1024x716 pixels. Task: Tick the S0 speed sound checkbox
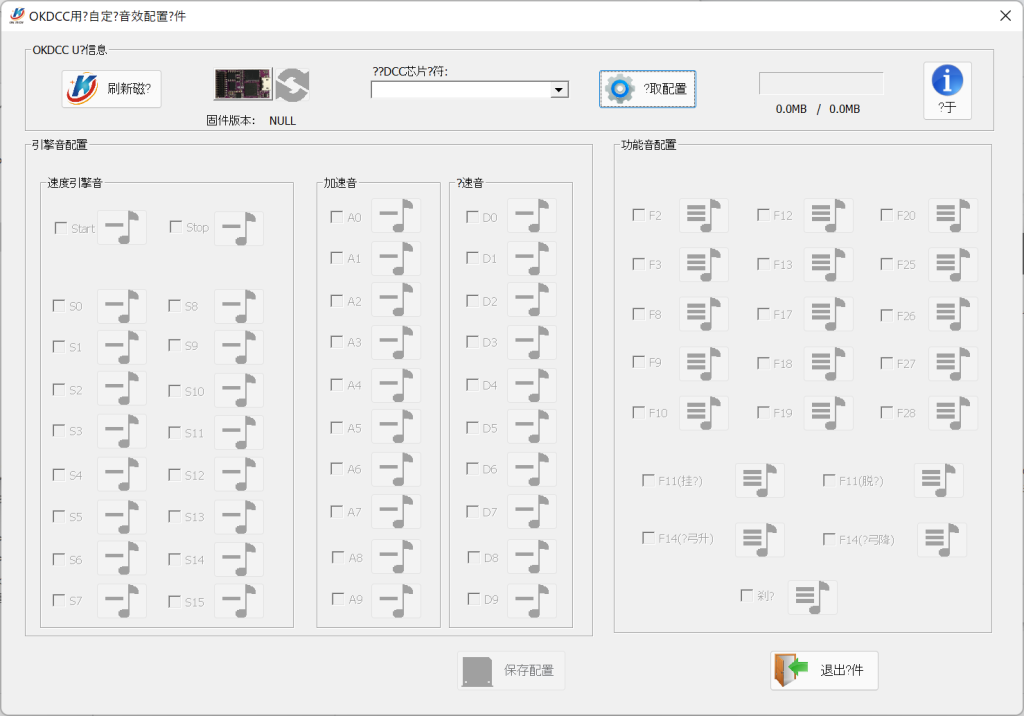coord(59,306)
